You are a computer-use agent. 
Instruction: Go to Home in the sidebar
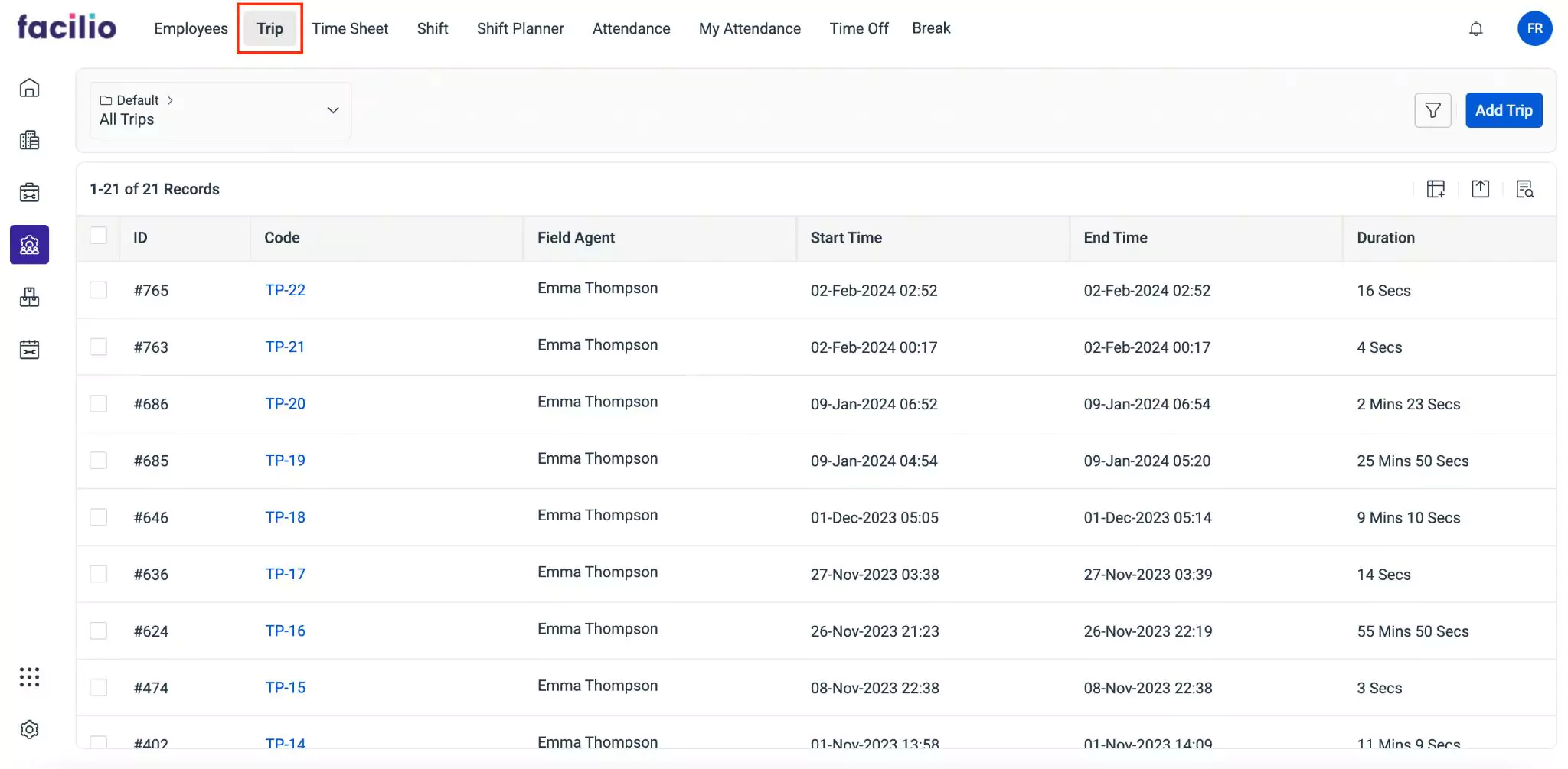click(29, 88)
